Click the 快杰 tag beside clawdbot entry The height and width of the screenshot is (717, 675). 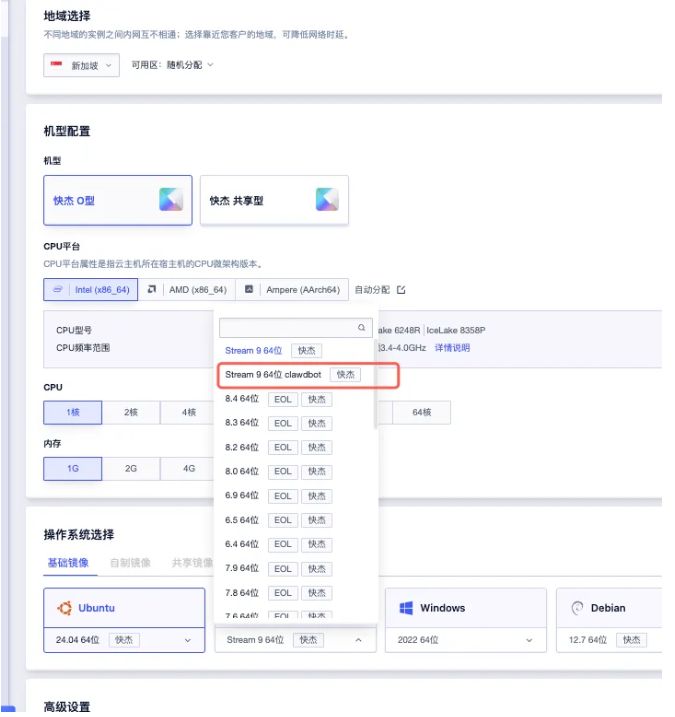tap(345, 375)
